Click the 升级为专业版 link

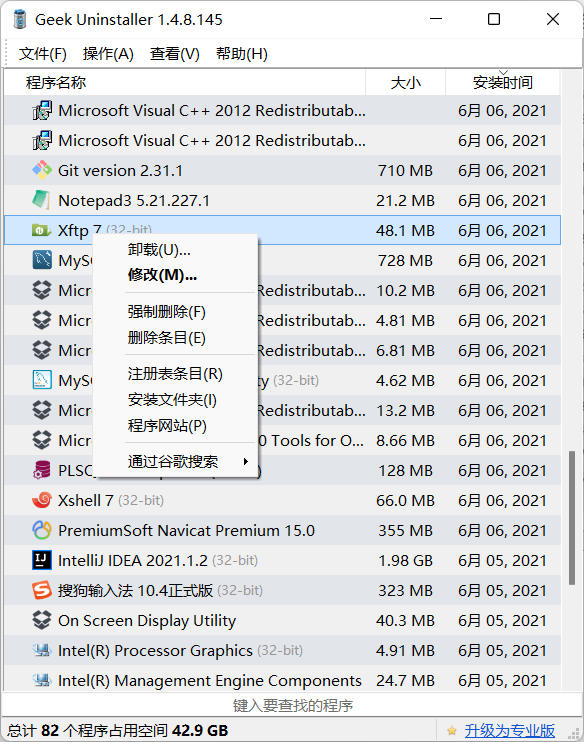(x=509, y=731)
